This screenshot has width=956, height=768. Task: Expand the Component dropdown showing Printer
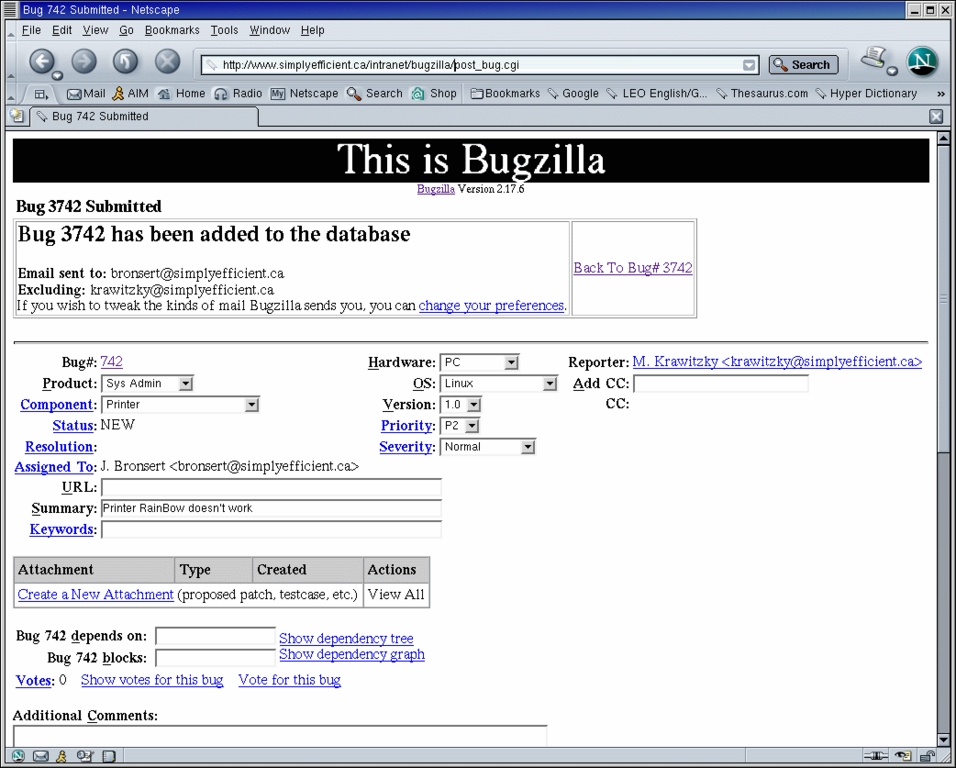[x=251, y=405]
